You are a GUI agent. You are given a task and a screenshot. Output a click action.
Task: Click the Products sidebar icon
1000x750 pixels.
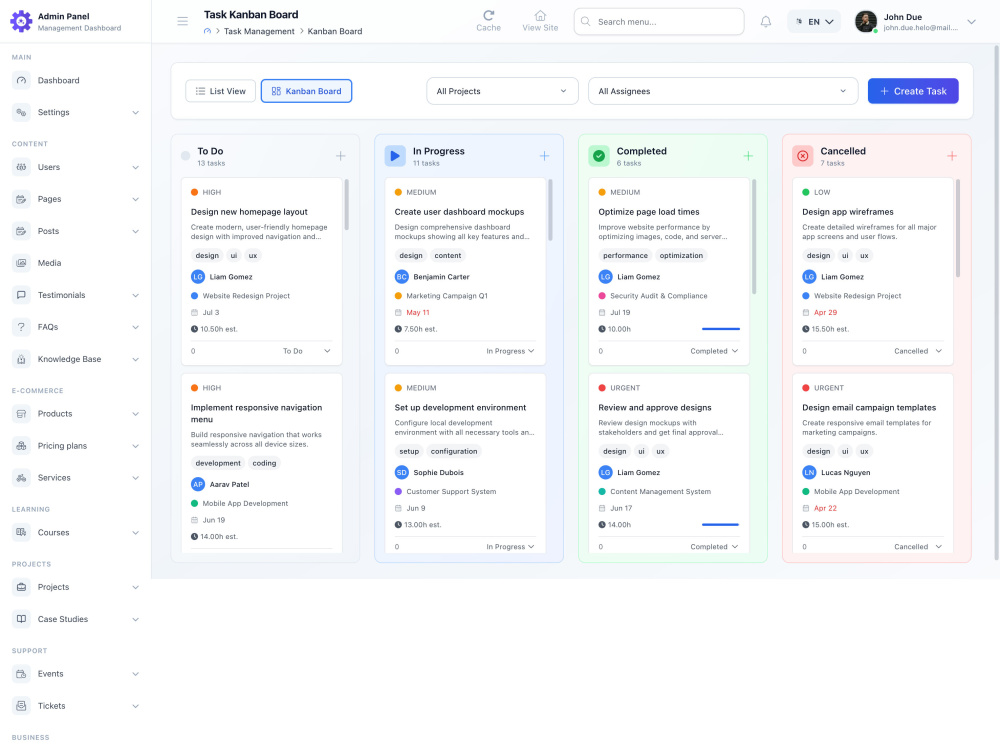pyautogui.click(x=21, y=414)
